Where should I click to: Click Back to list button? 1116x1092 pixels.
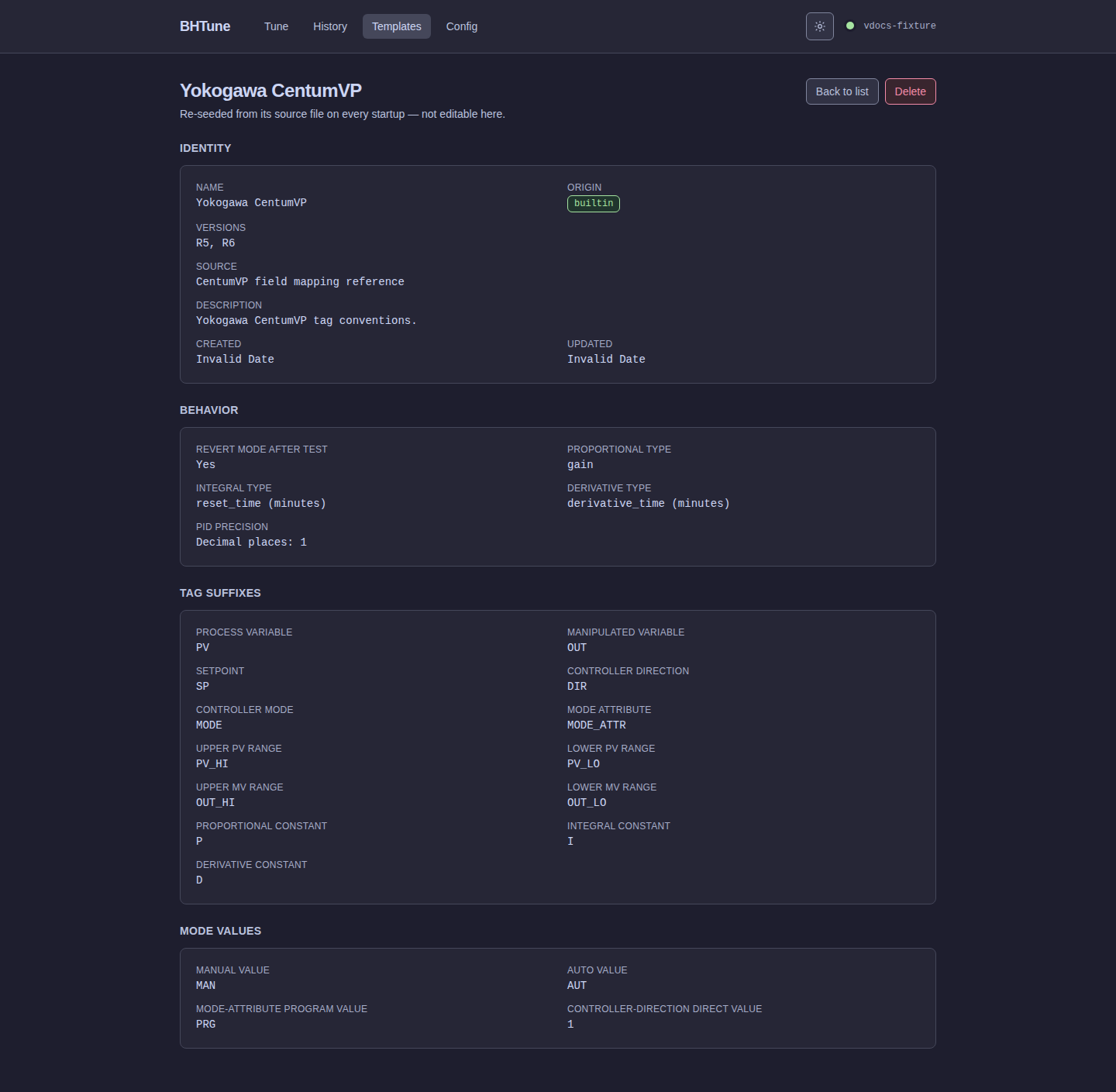click(842, 91)
